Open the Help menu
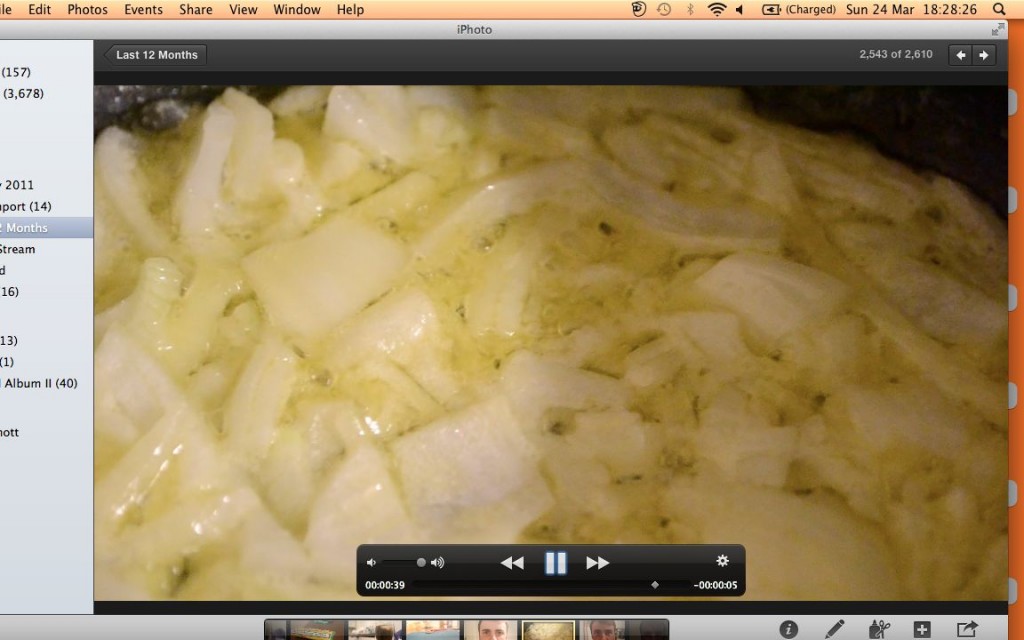This screenshot has width=1024, height=640. tap(350, 9)
